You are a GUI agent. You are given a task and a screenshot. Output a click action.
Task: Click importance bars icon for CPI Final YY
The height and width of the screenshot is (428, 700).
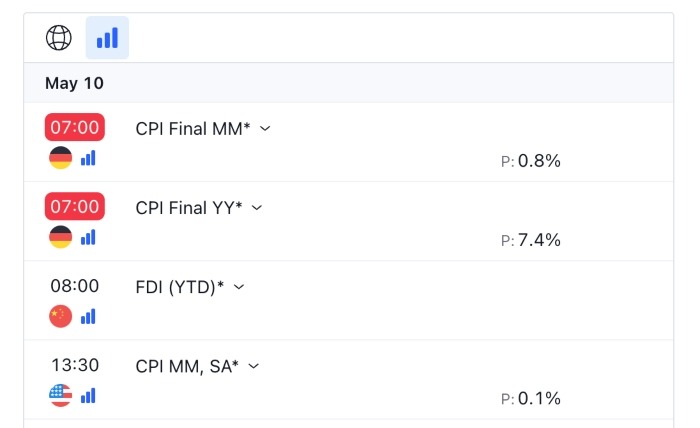[88, 237]
